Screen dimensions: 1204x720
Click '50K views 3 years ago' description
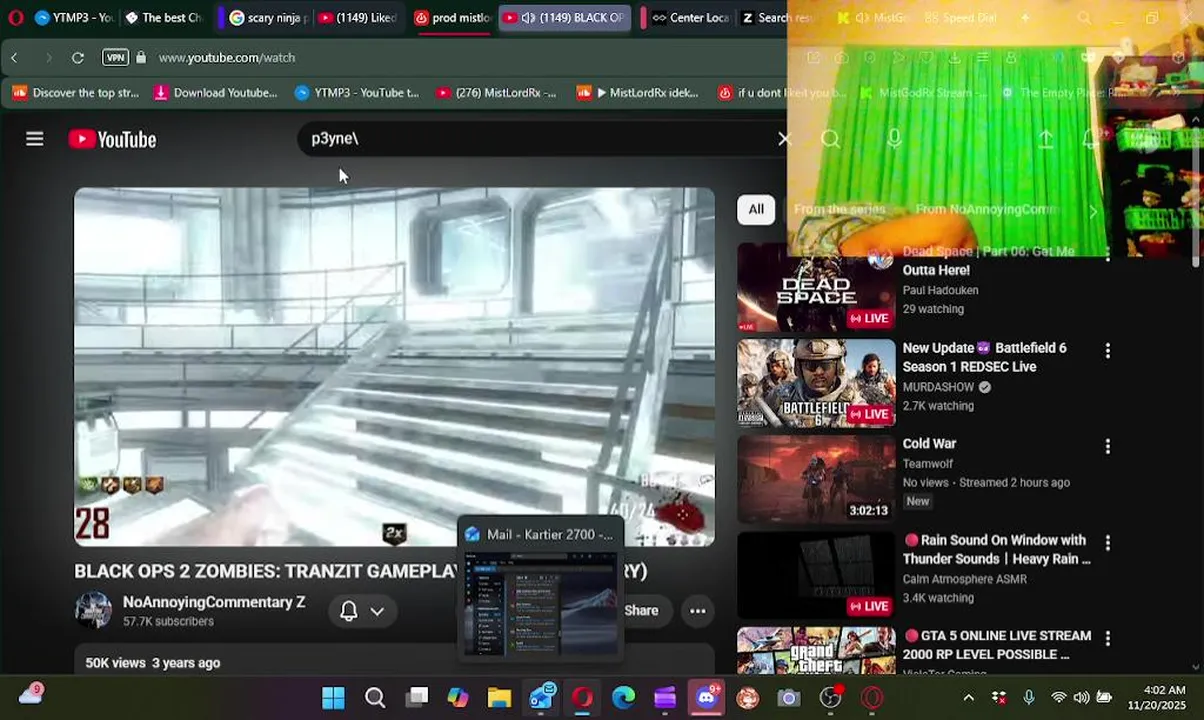click(153, 663)
